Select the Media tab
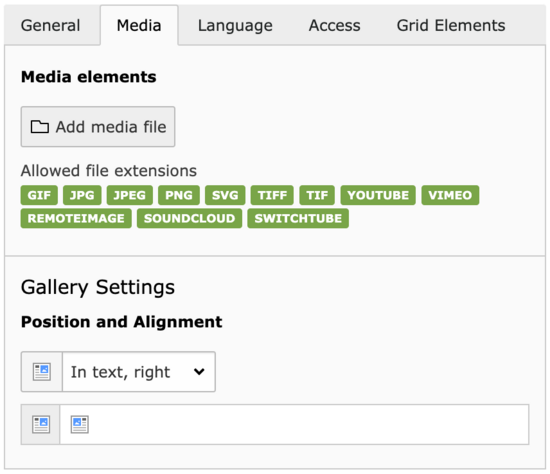550x474 pixels. (139, 26)
